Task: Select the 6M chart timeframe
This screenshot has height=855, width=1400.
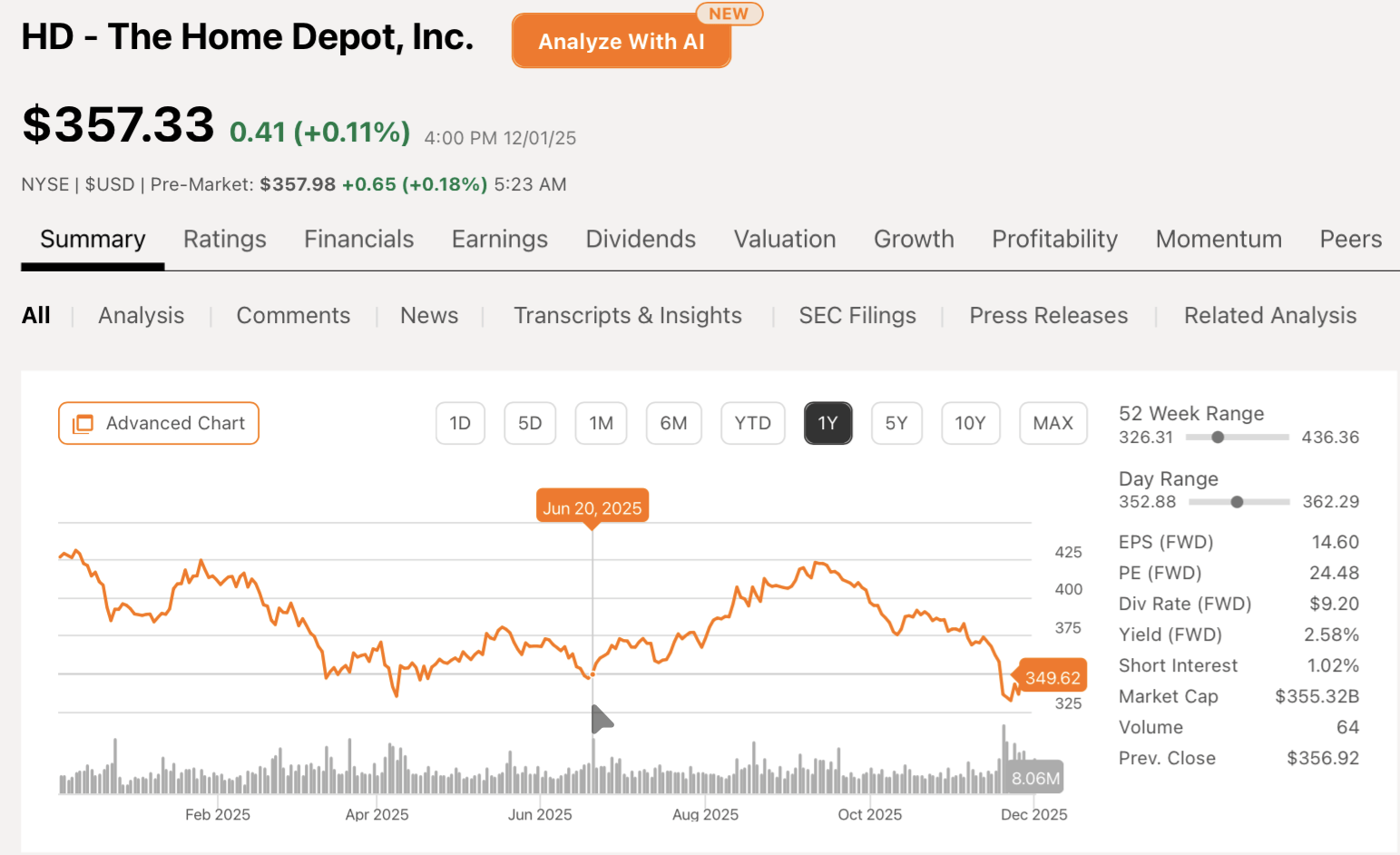Action: click(x=674, y=423)
